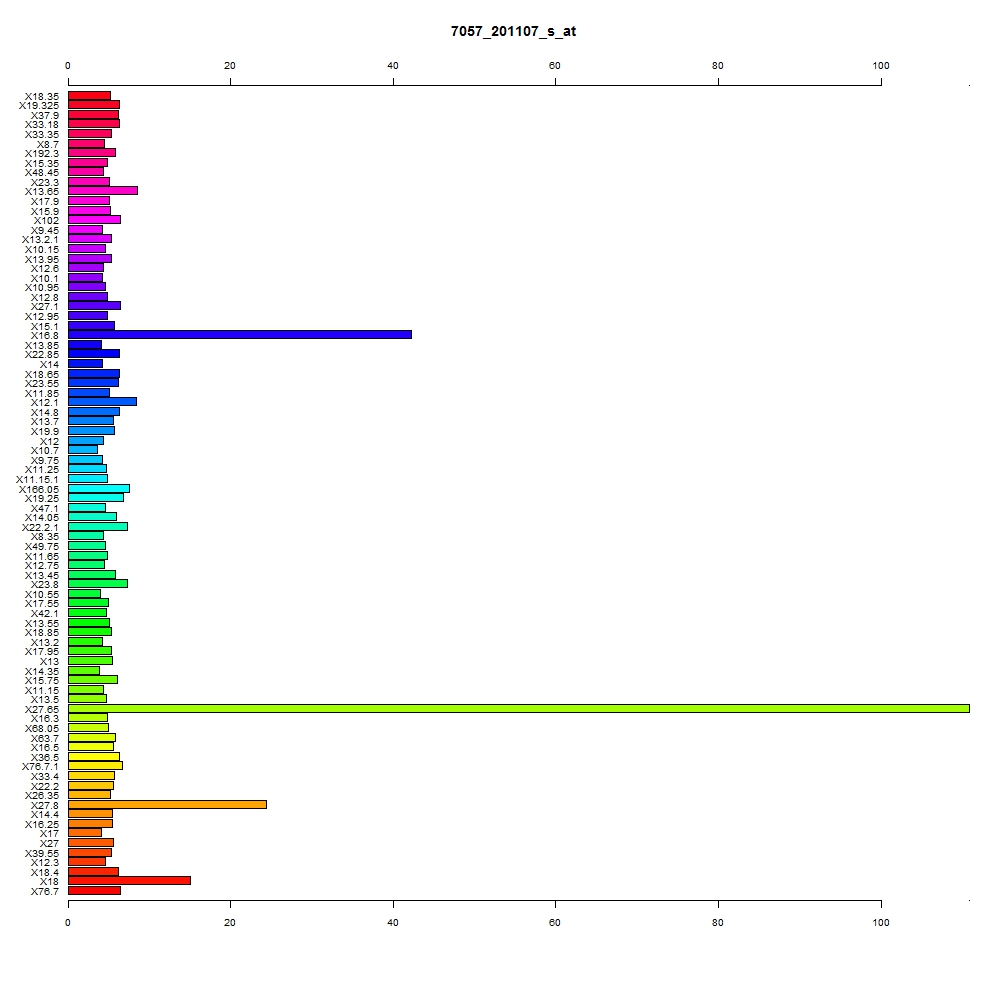Click tick label 40 on top axis
Screen dimensions: 1000x1000
click(393, 66)
